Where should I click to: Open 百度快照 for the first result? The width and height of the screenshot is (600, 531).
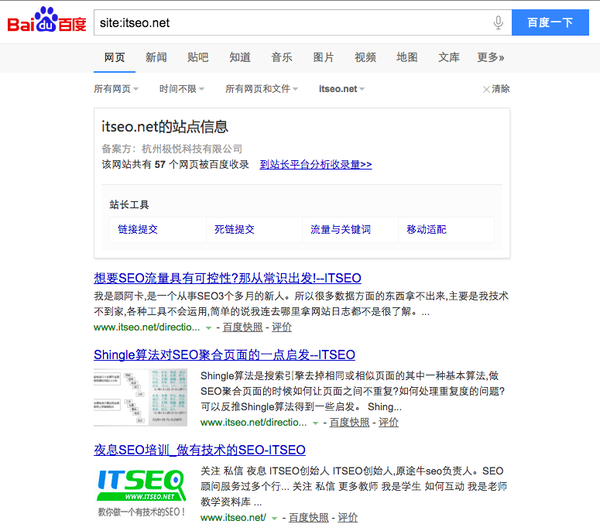[x=243, y=327]
